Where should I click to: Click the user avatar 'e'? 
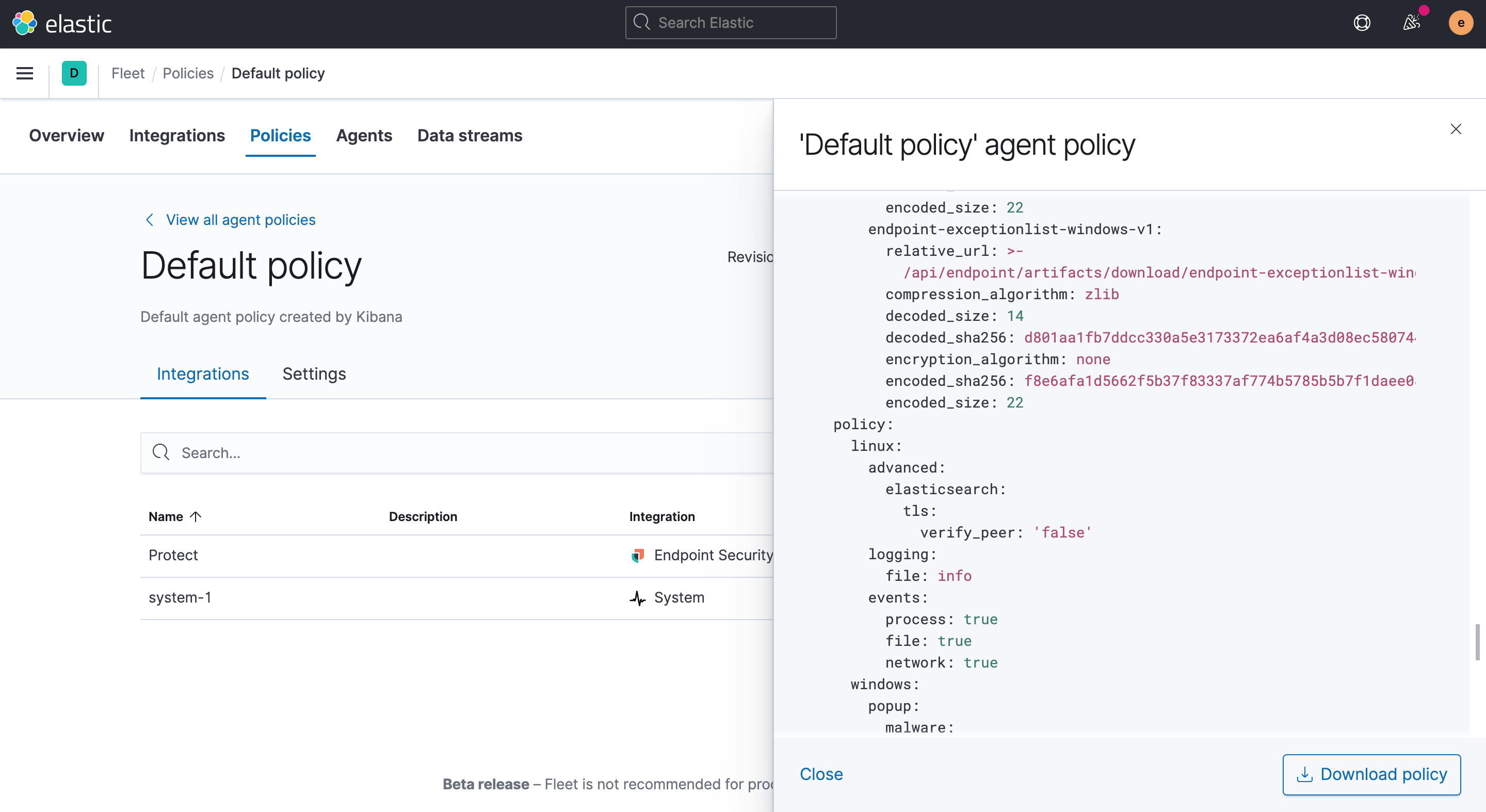[1460, 23]
